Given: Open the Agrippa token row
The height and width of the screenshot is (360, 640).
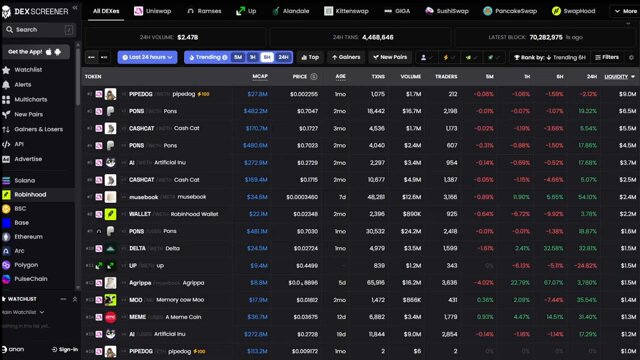Looking at the screenshot, I should click(360, 283).
